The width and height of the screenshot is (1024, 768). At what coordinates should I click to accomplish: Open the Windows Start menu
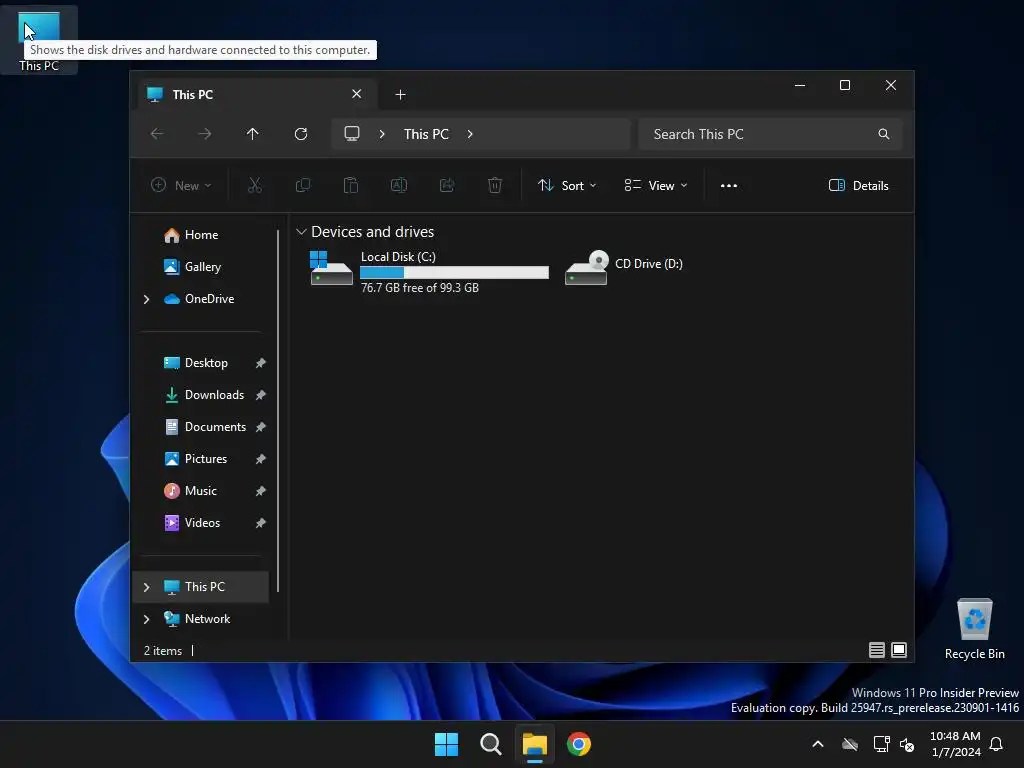point(447,744)
